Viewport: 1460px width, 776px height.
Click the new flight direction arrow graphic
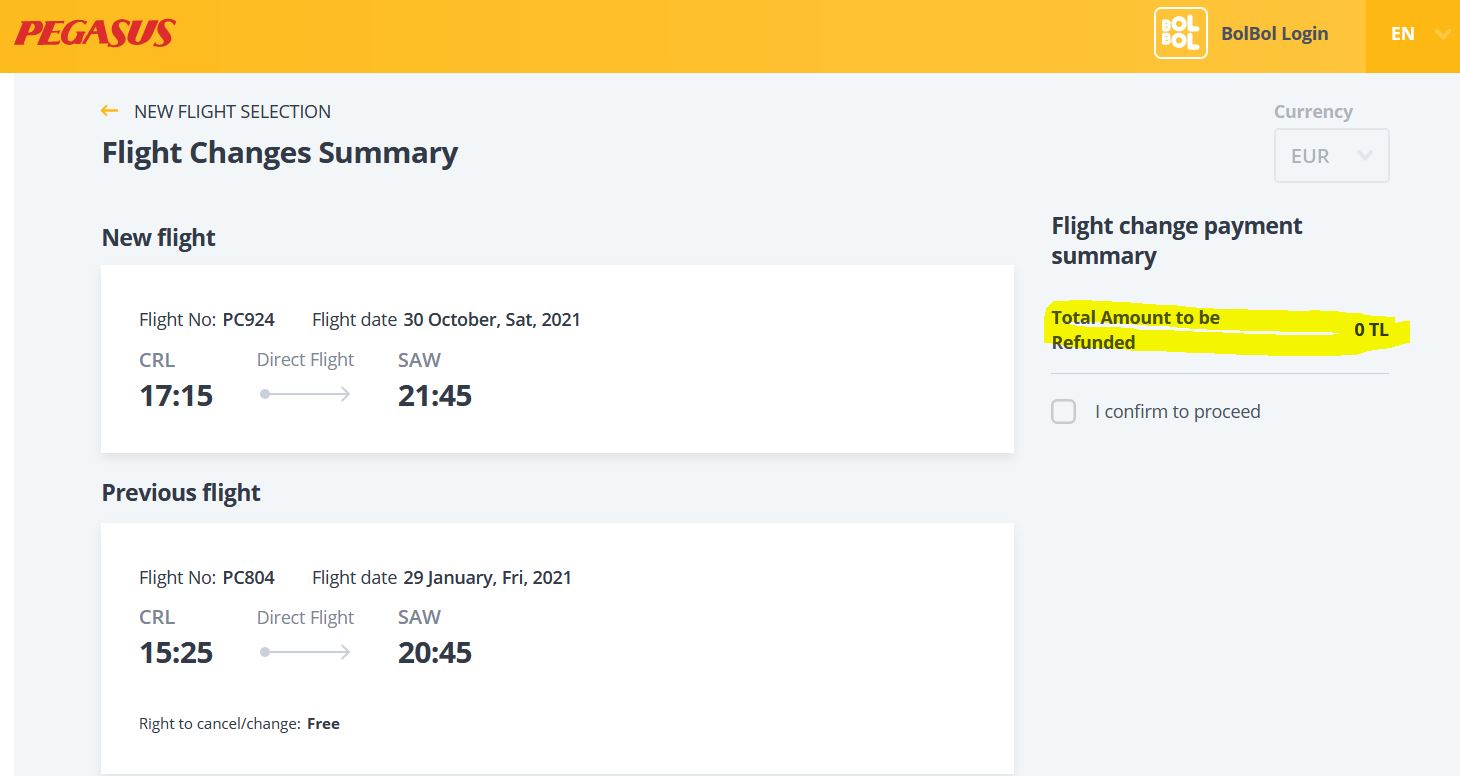(305, 394)
